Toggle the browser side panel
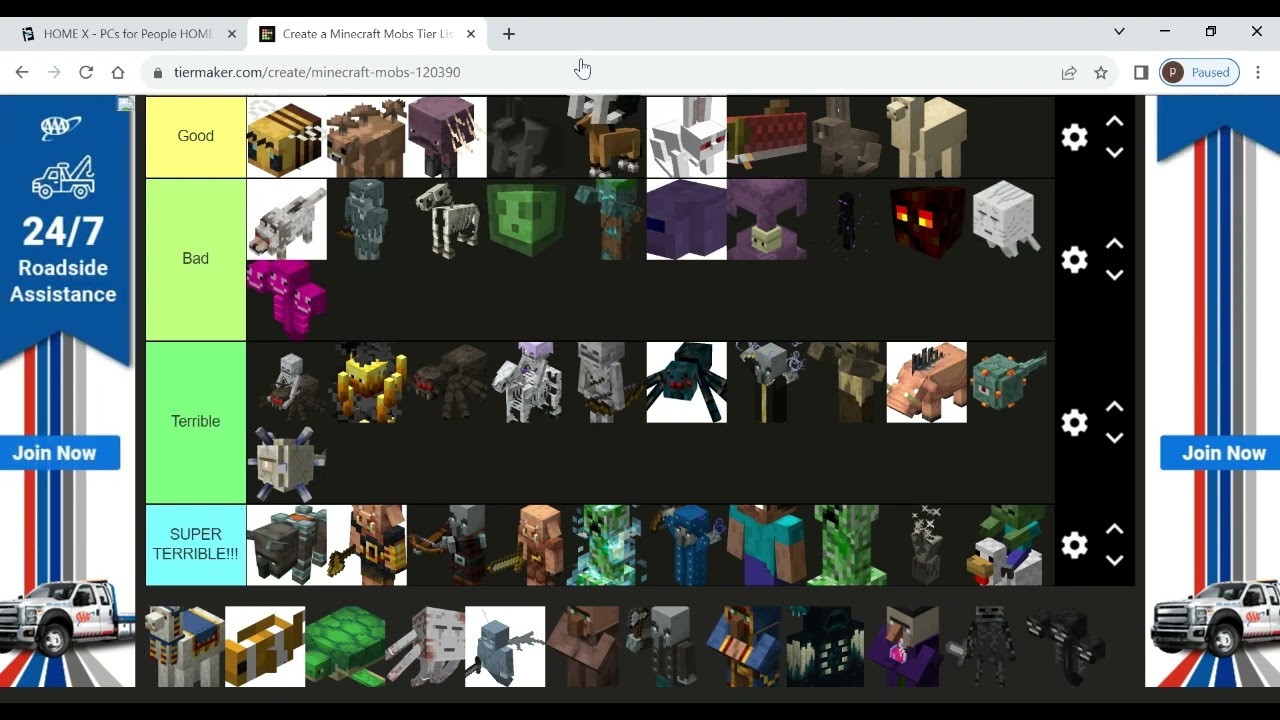This screenshot has height=720, width=1280. point(1141,72)
